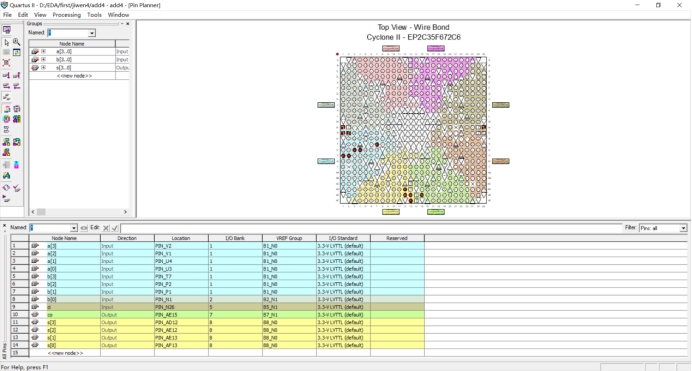The image size is (692, 371).
Task: Open the Groups panel Named dropdown
Action: (x=92, y=33)
